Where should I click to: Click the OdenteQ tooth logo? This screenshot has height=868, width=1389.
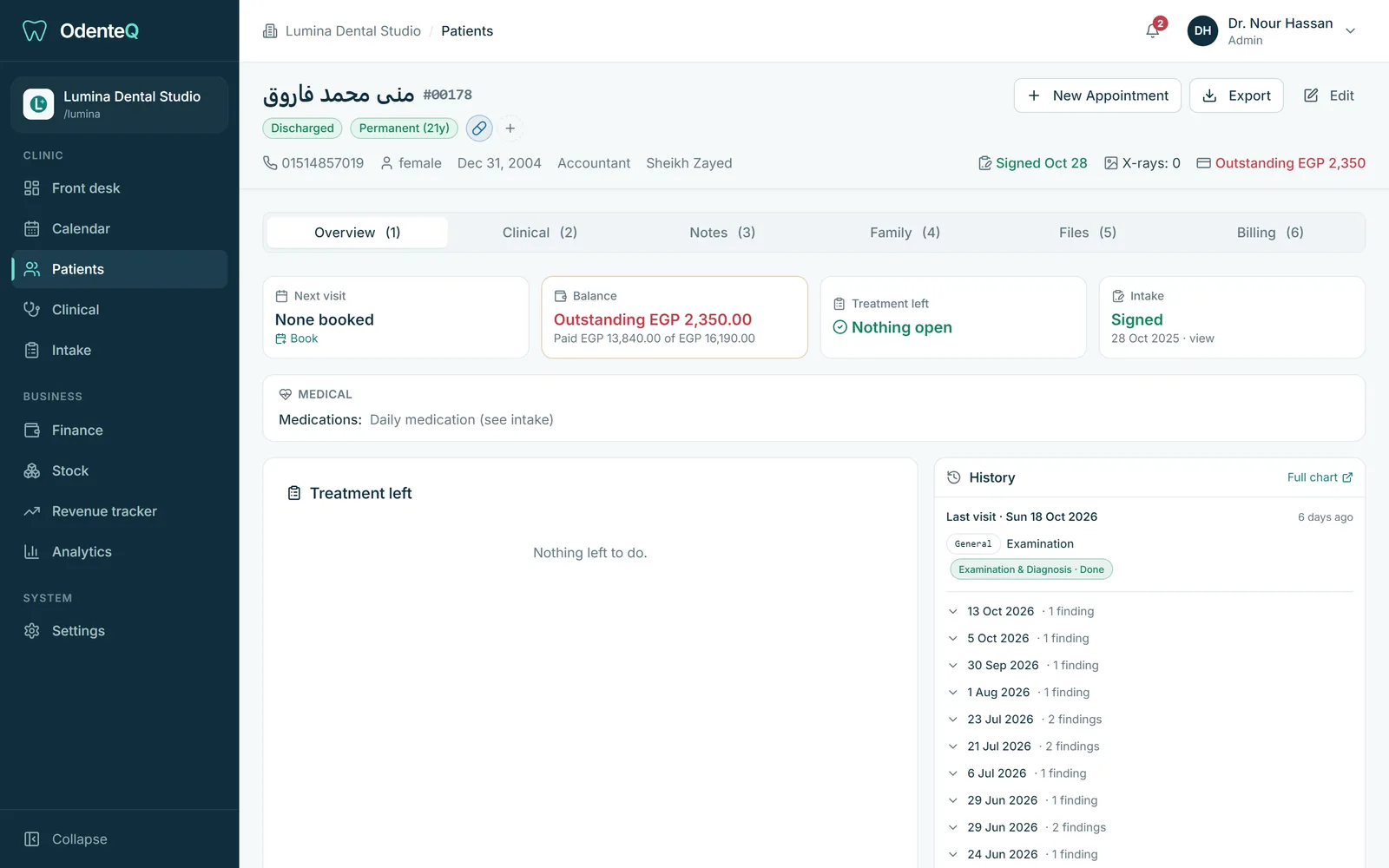(35, 31)
